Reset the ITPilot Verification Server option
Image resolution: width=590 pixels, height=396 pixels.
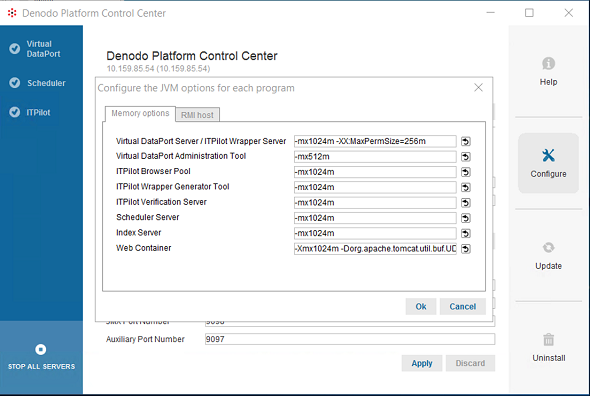click(466, 203)
